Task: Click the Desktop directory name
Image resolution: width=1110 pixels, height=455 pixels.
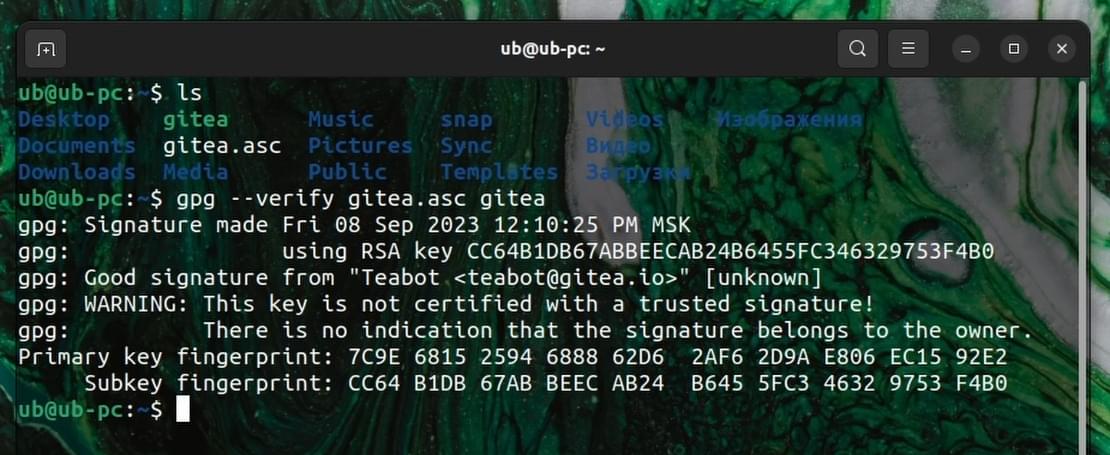Action: pyautogui.click(x=64, y=120)
